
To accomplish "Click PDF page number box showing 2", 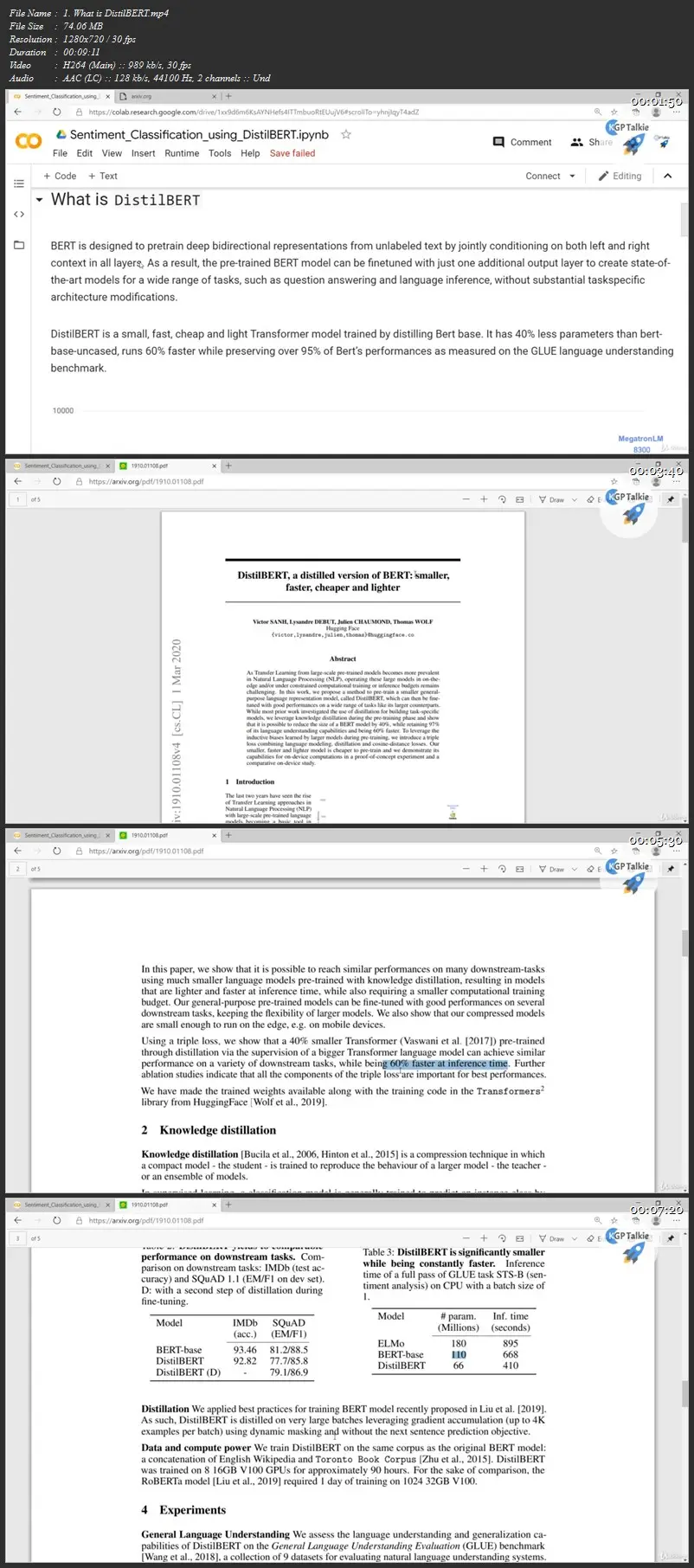I will 17,869.
